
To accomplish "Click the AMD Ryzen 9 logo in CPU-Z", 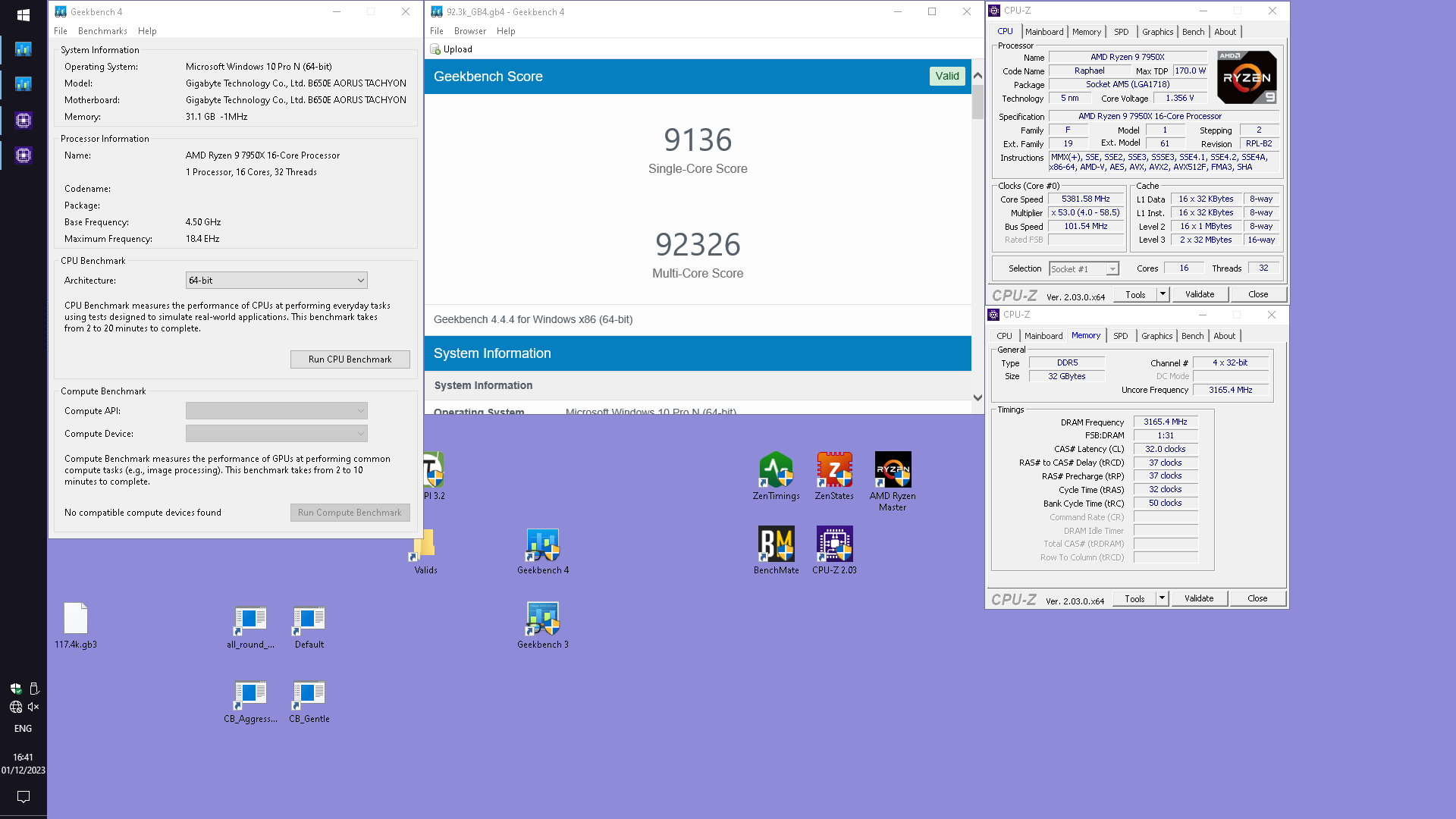I will tap(1247, 77).
